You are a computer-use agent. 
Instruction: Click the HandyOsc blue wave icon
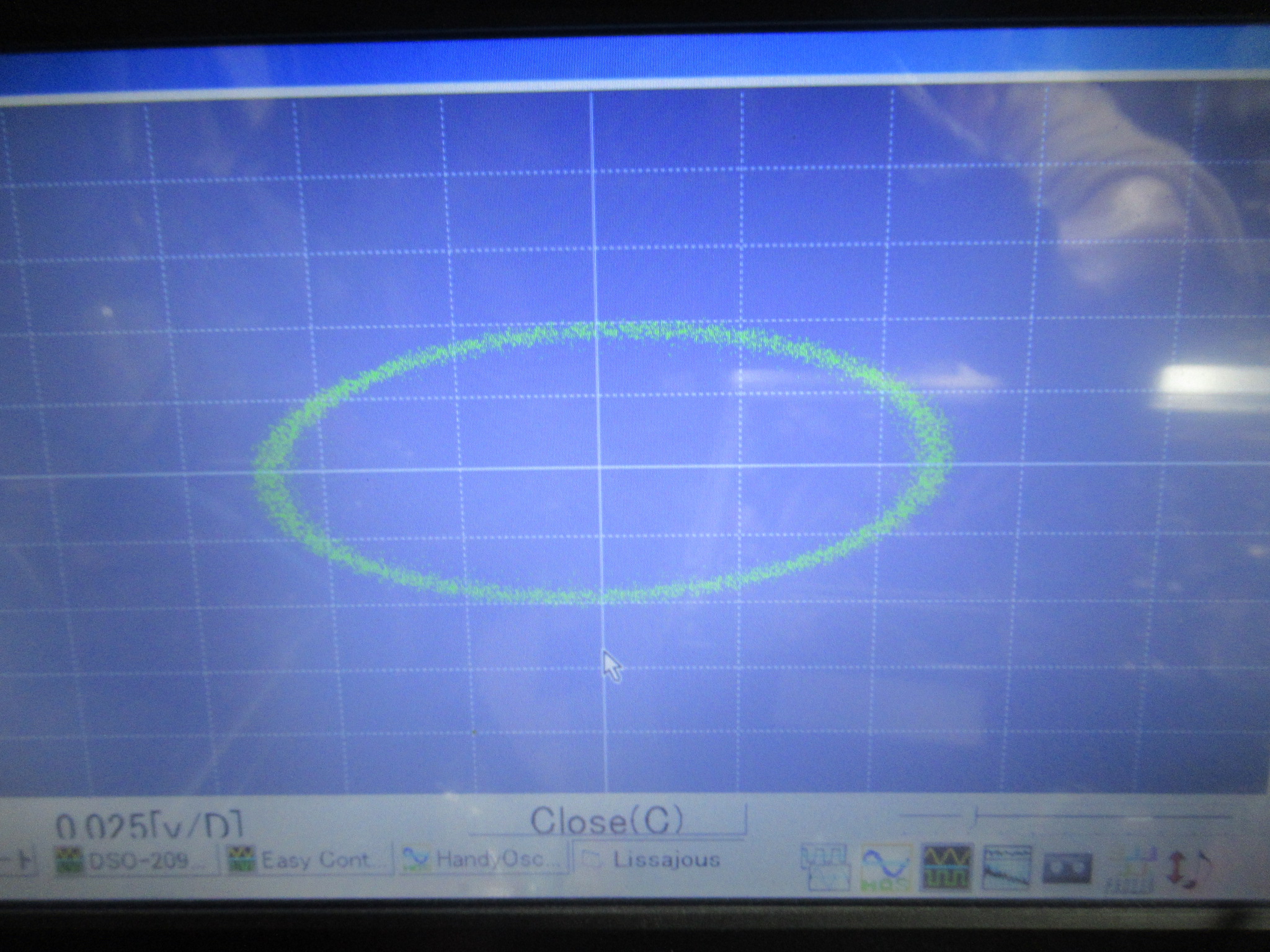[417, 859]
